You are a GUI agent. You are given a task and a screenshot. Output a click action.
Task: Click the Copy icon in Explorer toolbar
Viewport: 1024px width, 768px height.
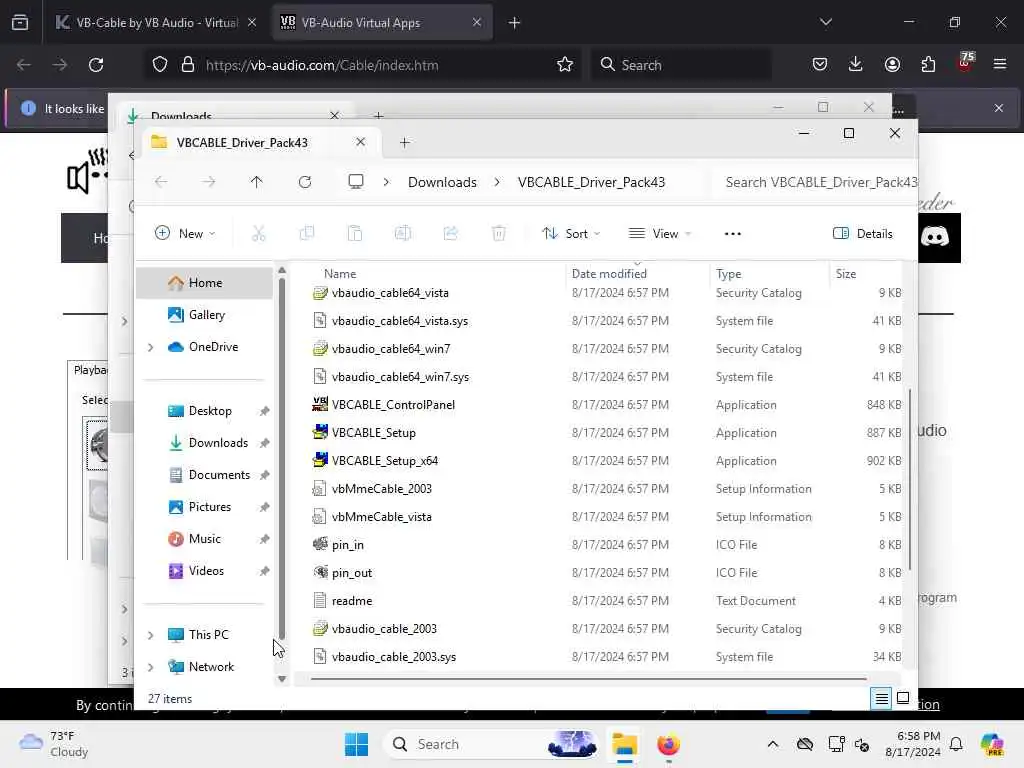pos(306,234)
